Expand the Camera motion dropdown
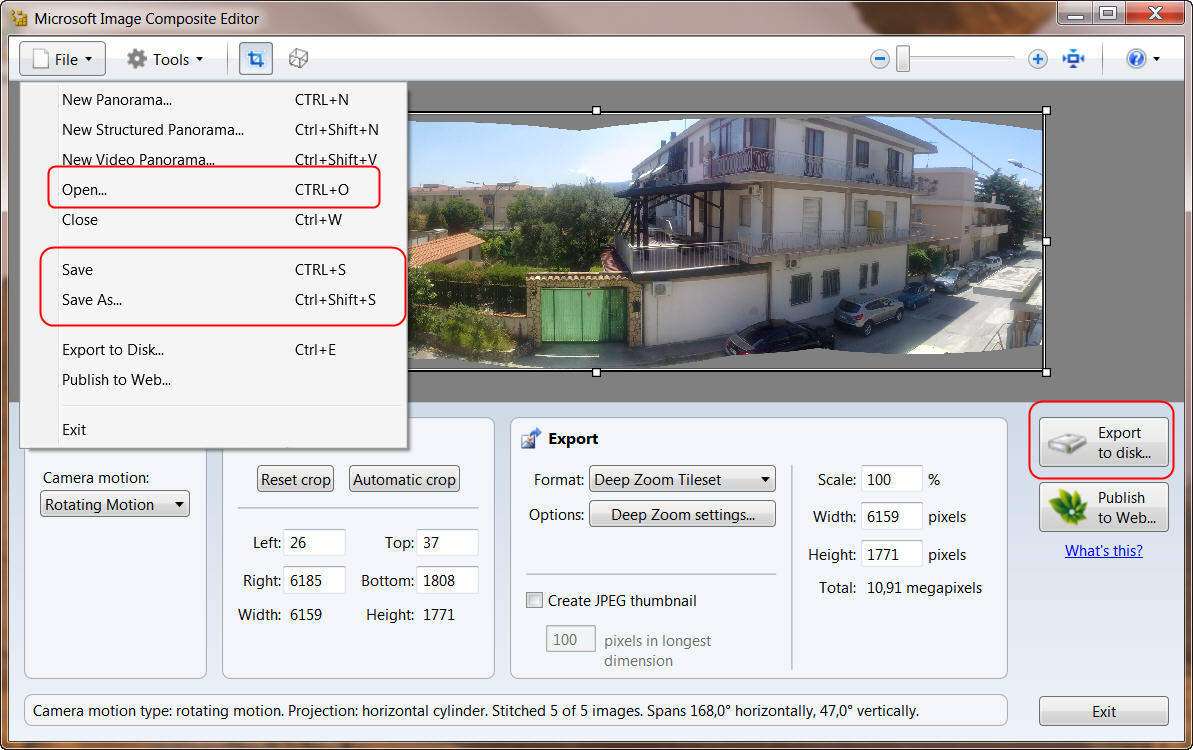 [x=115, y=505]
